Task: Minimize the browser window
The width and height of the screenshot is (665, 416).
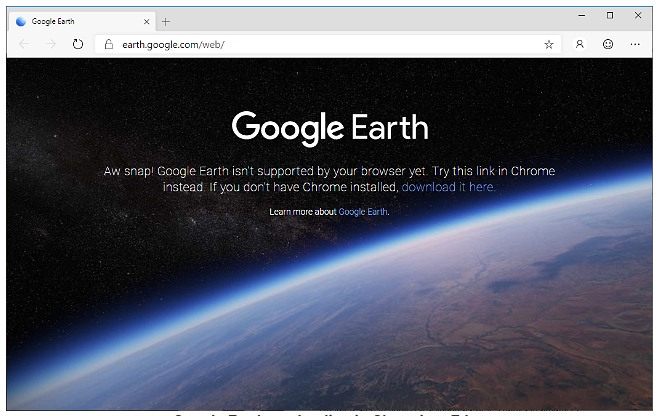Action: [x=582, y=16]
